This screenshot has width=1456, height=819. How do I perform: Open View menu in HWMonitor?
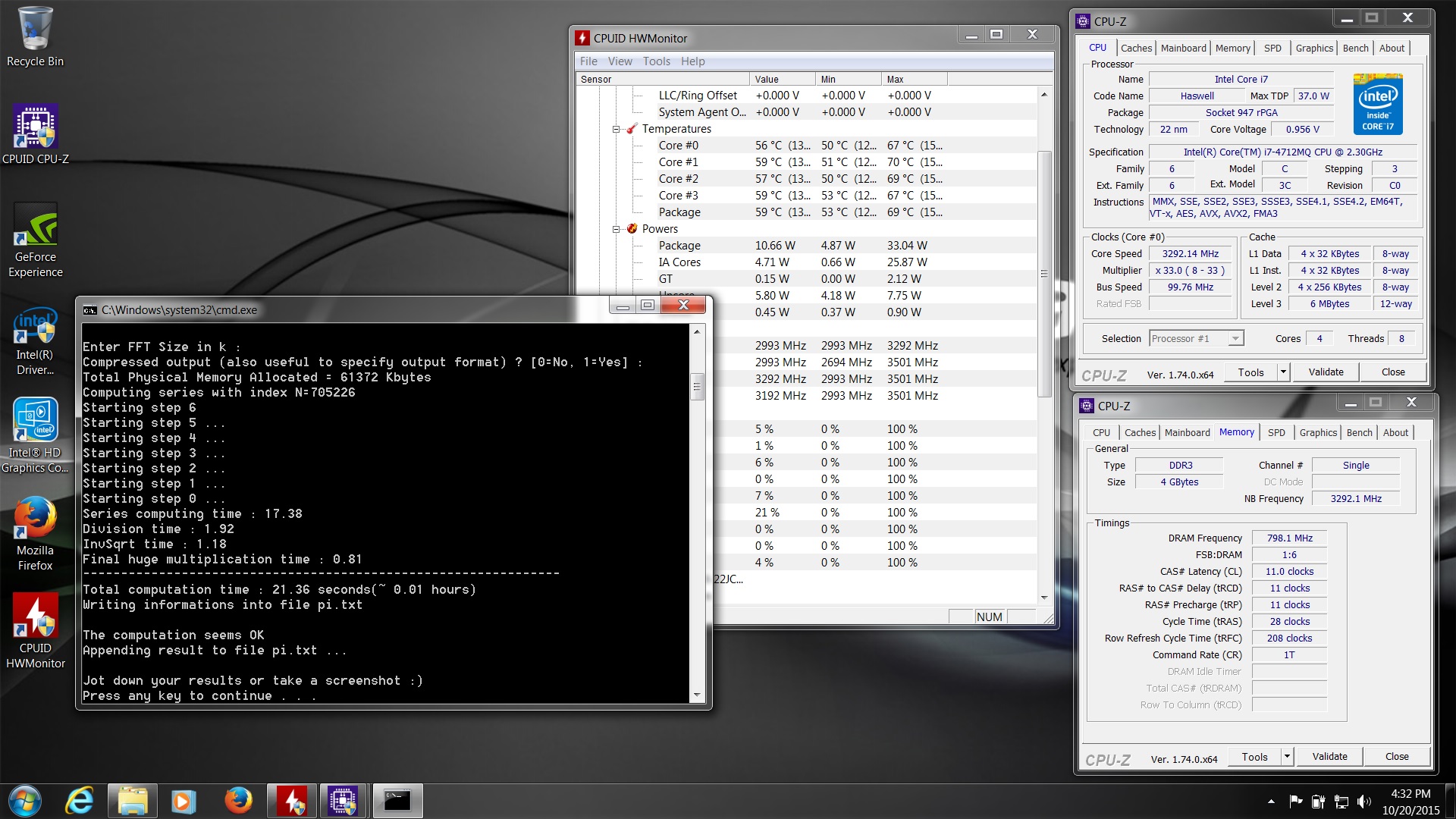coord(620,61)
